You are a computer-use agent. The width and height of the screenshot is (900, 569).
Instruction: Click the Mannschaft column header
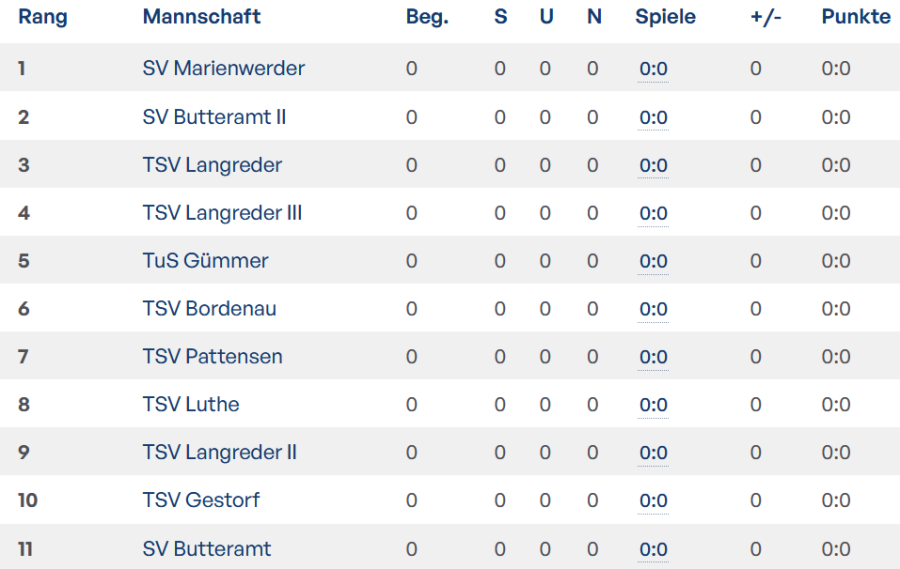[x=201, y=17]
